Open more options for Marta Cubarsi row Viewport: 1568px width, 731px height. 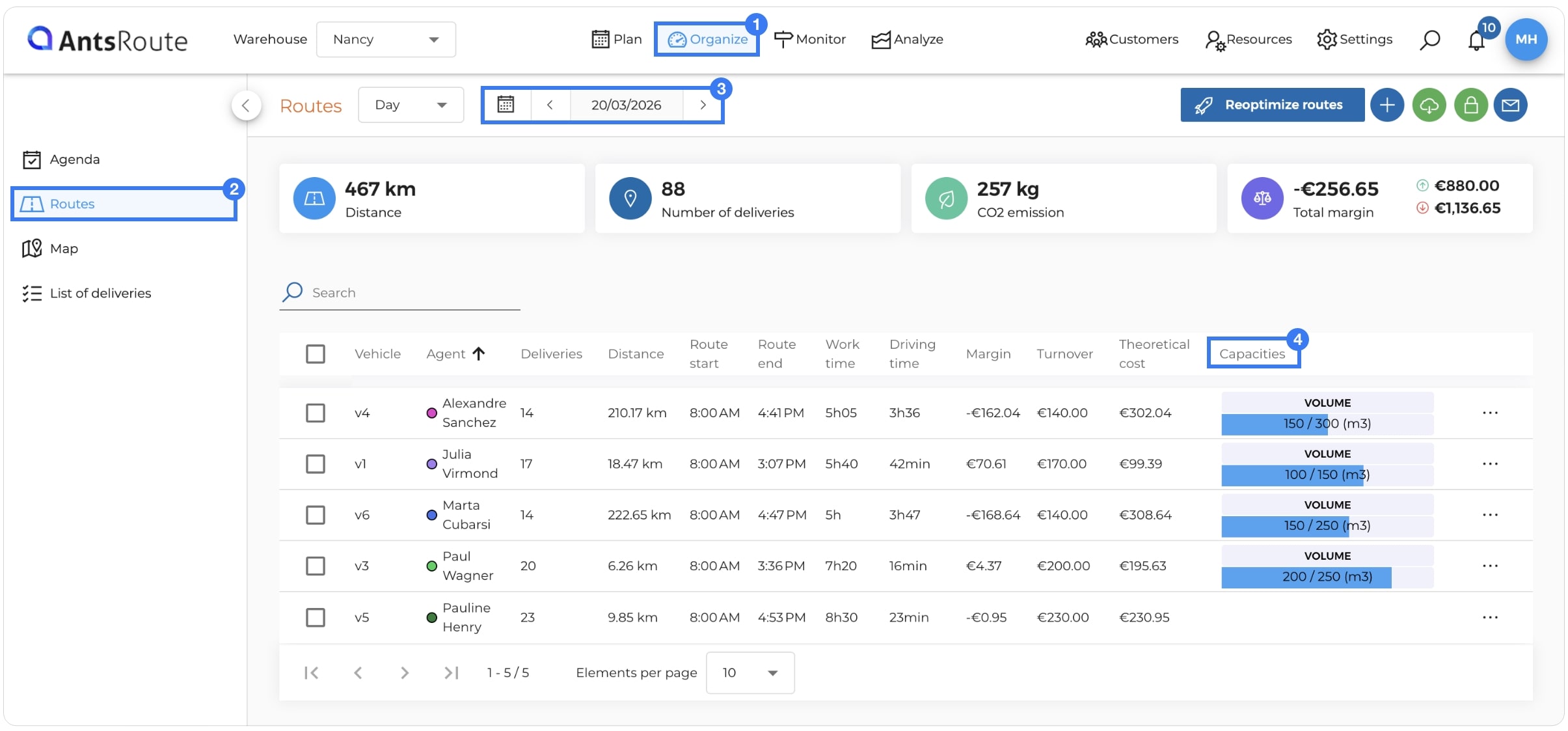click(x=1490, y=515)
